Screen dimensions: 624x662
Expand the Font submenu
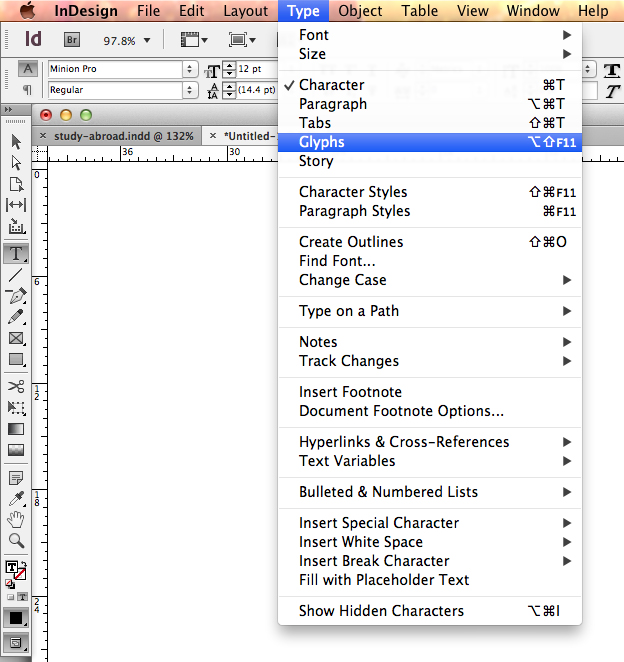[430, 35]
